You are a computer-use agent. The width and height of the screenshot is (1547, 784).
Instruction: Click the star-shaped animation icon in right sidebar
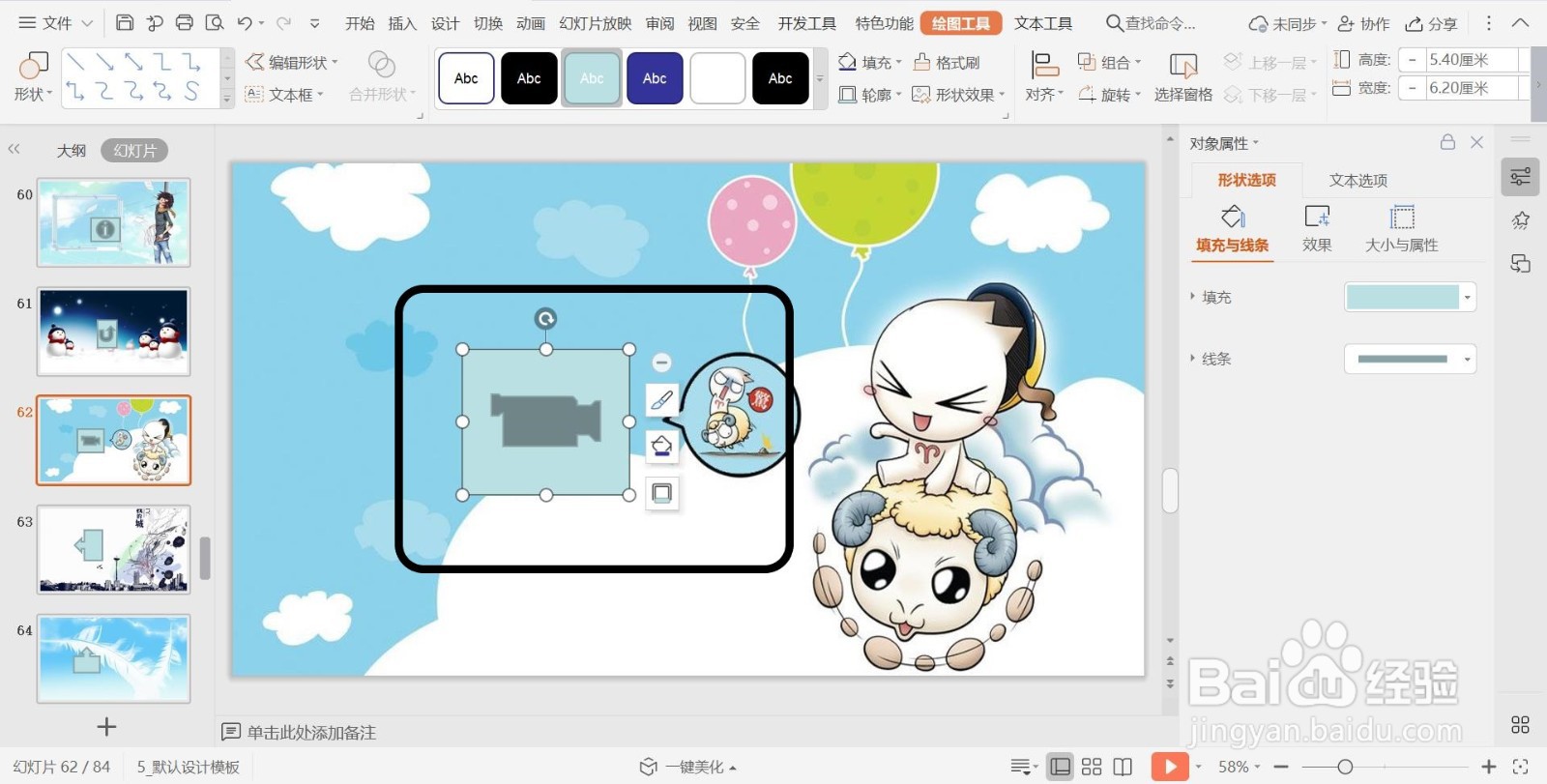pyautogui.click(x=1520, y=220)
